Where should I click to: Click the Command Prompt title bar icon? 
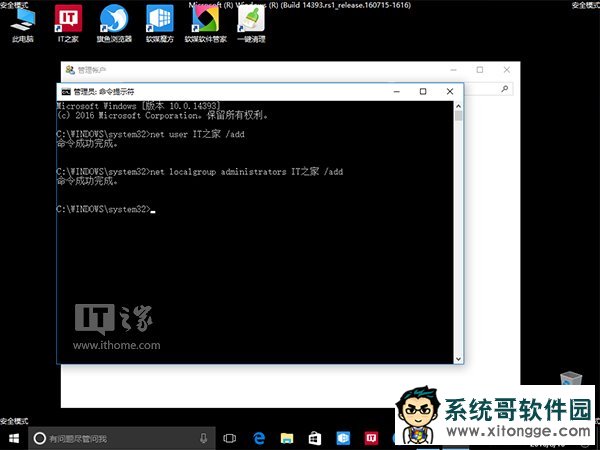(x=66, y=91)
